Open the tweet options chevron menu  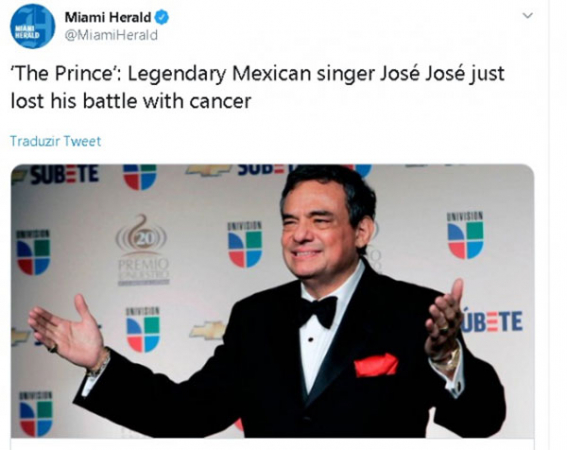coord(528,16)
